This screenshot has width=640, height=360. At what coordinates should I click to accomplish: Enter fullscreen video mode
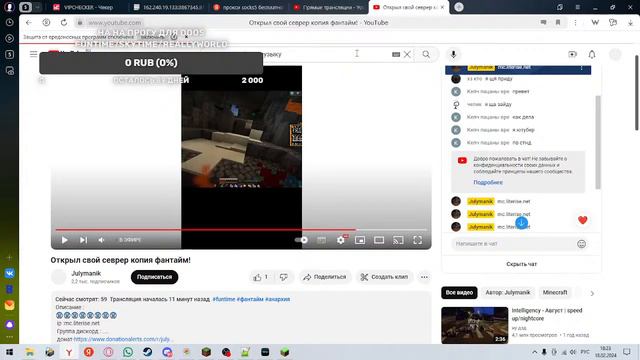pyautogui.click(x=418, y=240)
